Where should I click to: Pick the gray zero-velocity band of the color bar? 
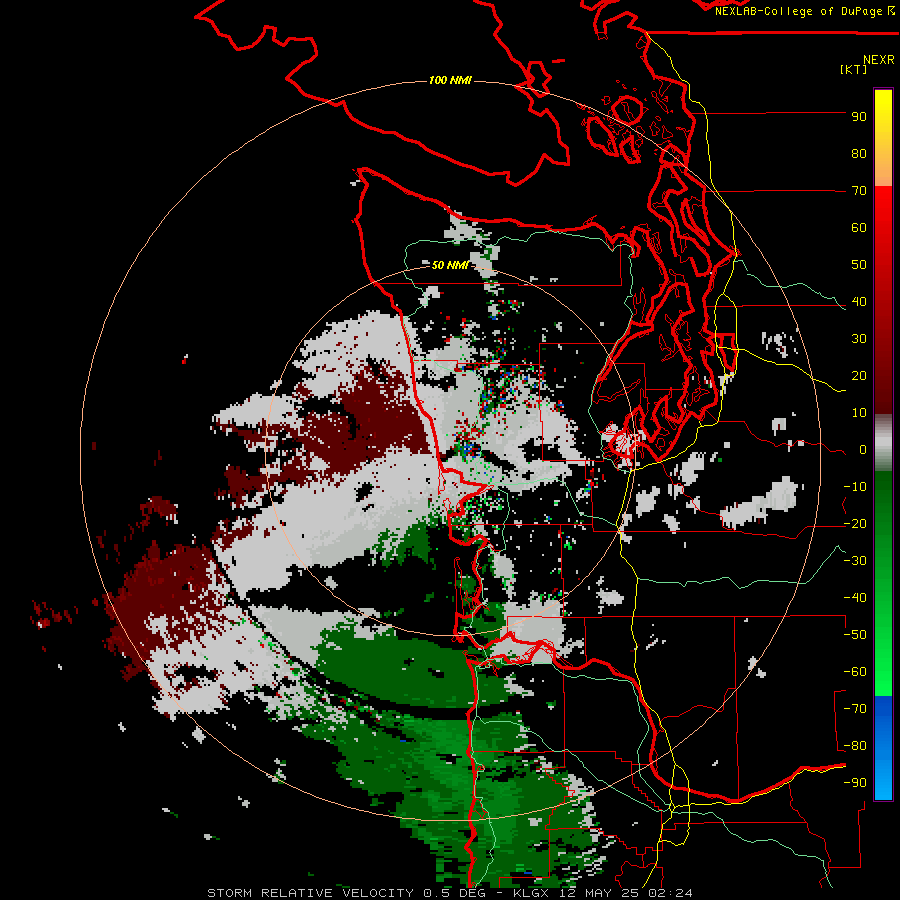pos(883,445)
